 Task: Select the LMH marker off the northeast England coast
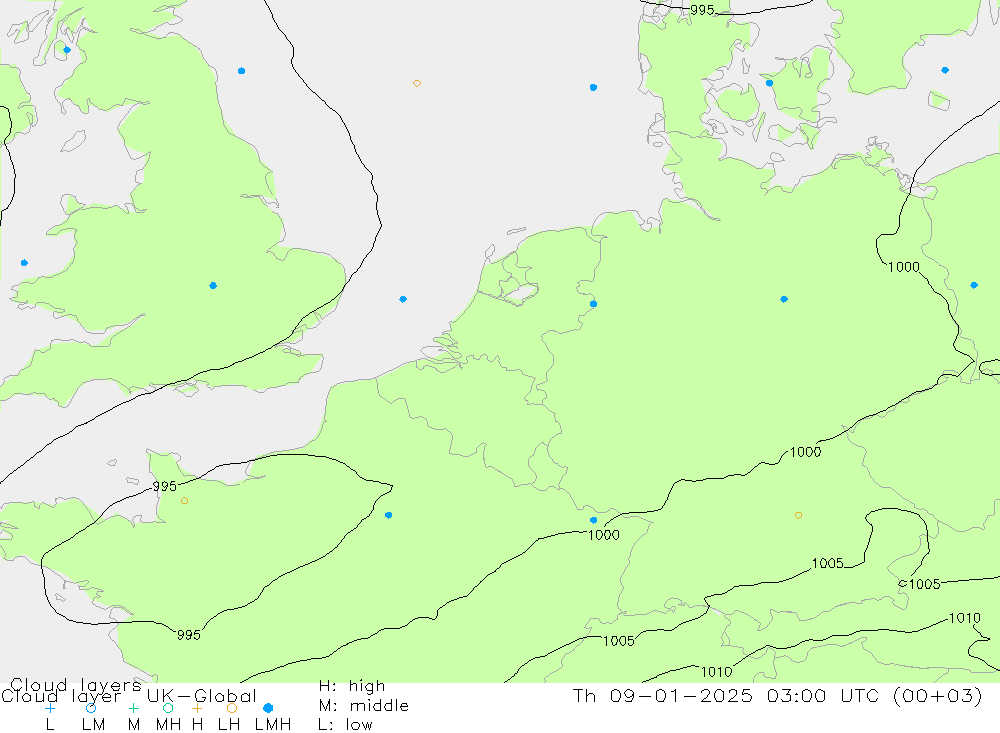click(x=241, y=71)
